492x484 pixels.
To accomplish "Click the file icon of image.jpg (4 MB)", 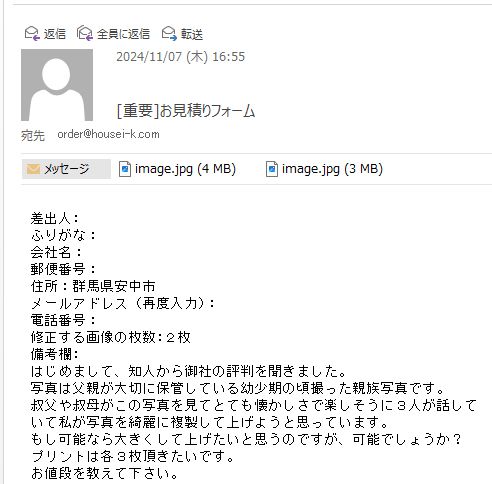I will tap(125, 169).
